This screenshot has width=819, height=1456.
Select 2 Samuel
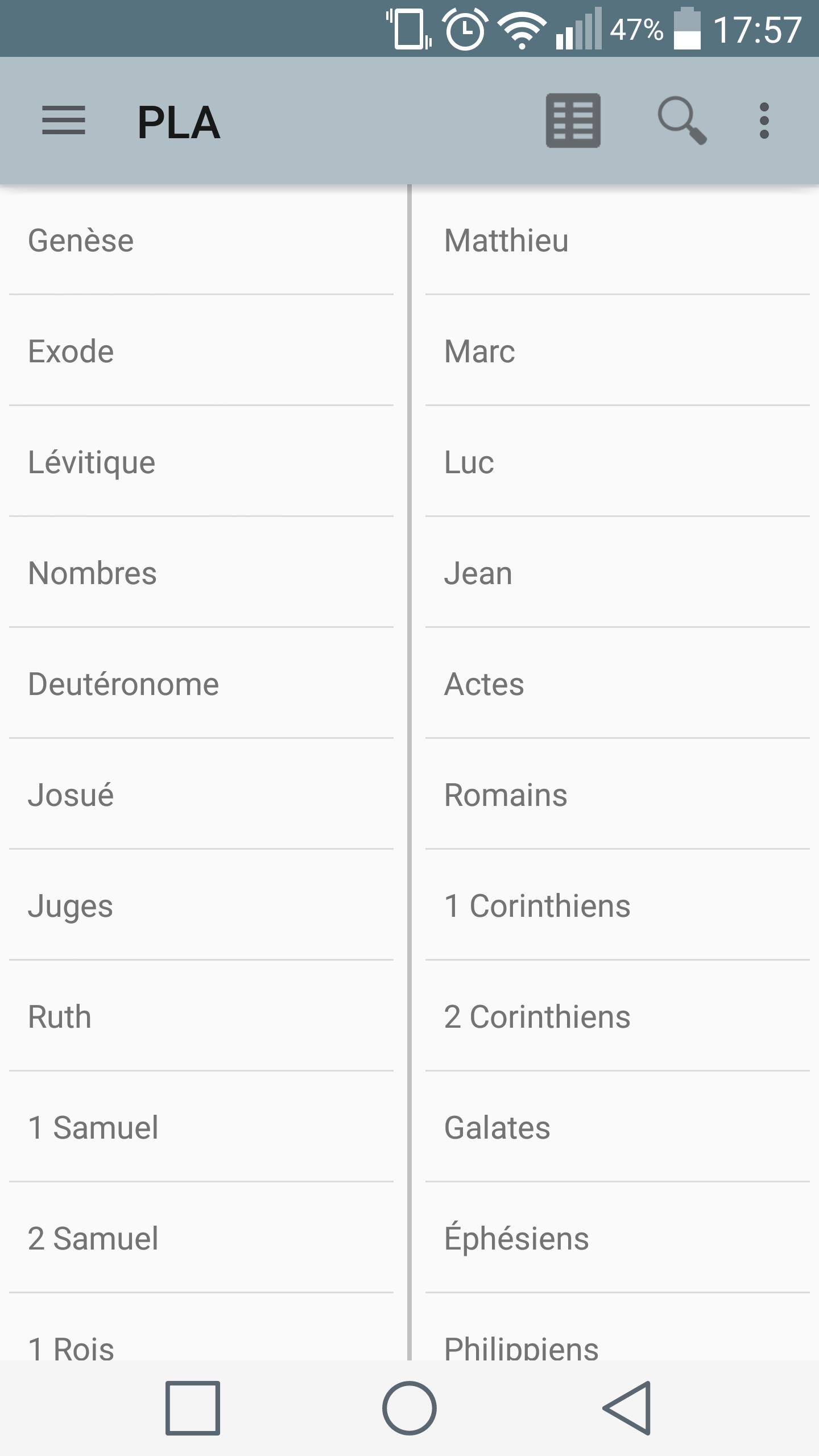(x=201, y=1238)
